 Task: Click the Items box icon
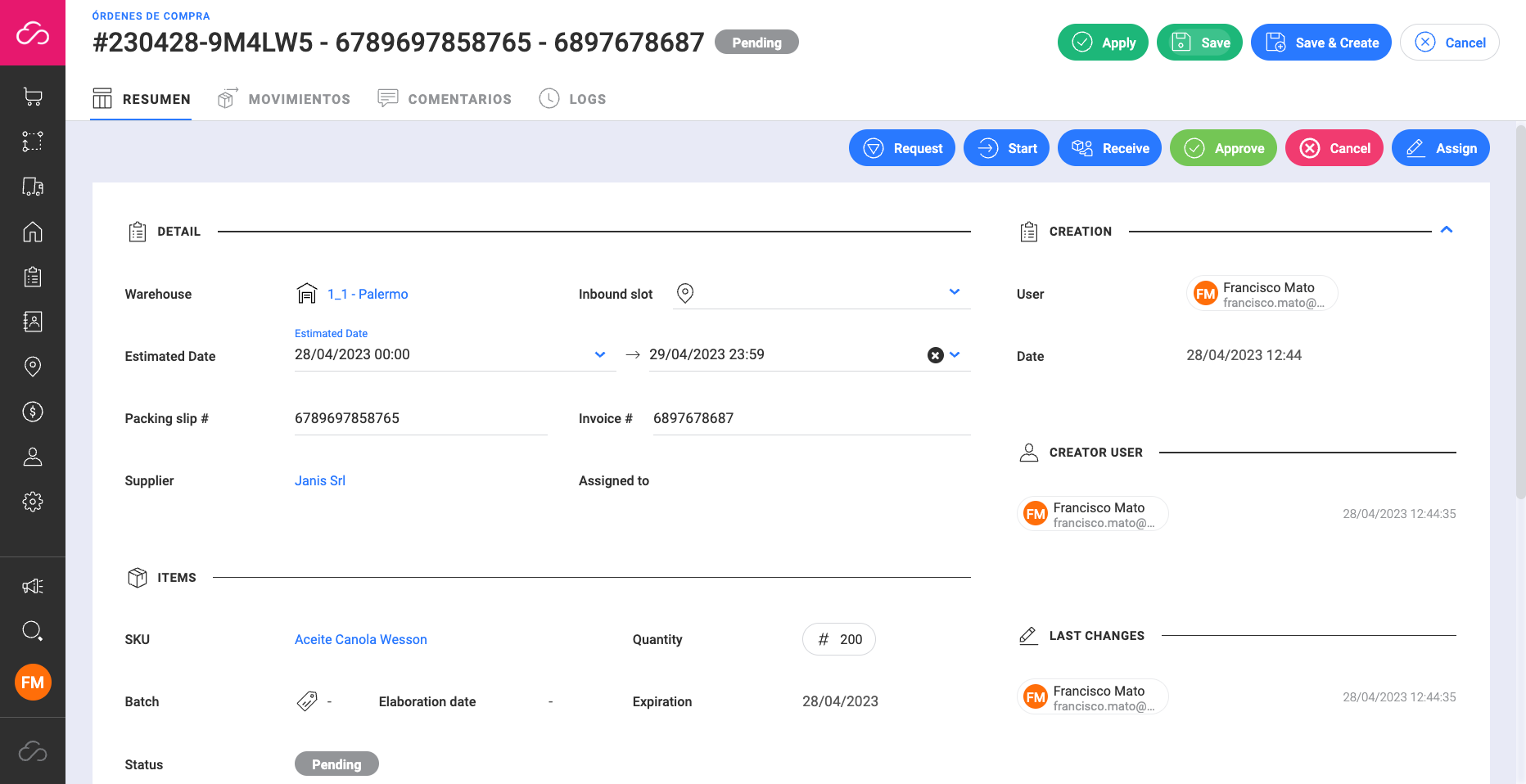[138, 578]
